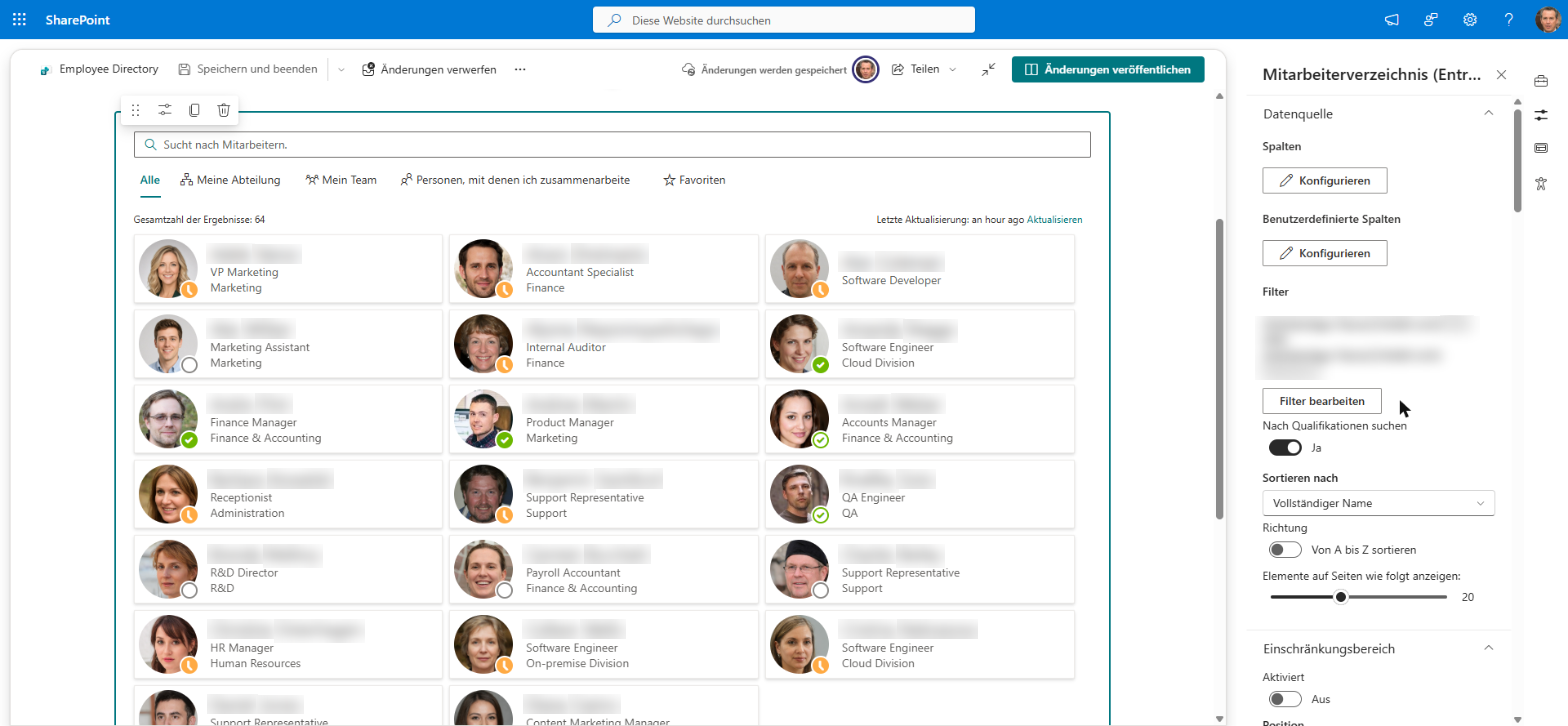Open the more options ellipsis in command bar
The width and height of the screenshot is (1568, 726).
520,69
